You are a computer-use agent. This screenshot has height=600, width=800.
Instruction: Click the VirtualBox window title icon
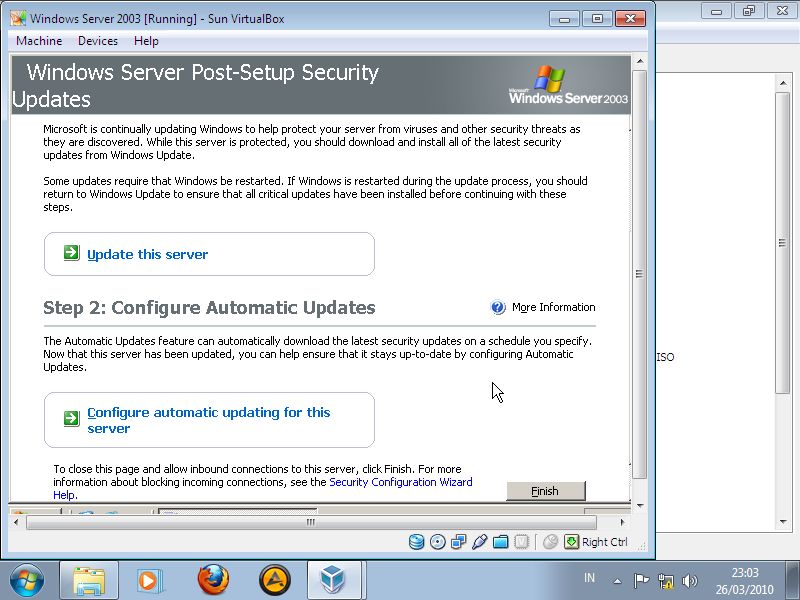click(x=18, y=18)
